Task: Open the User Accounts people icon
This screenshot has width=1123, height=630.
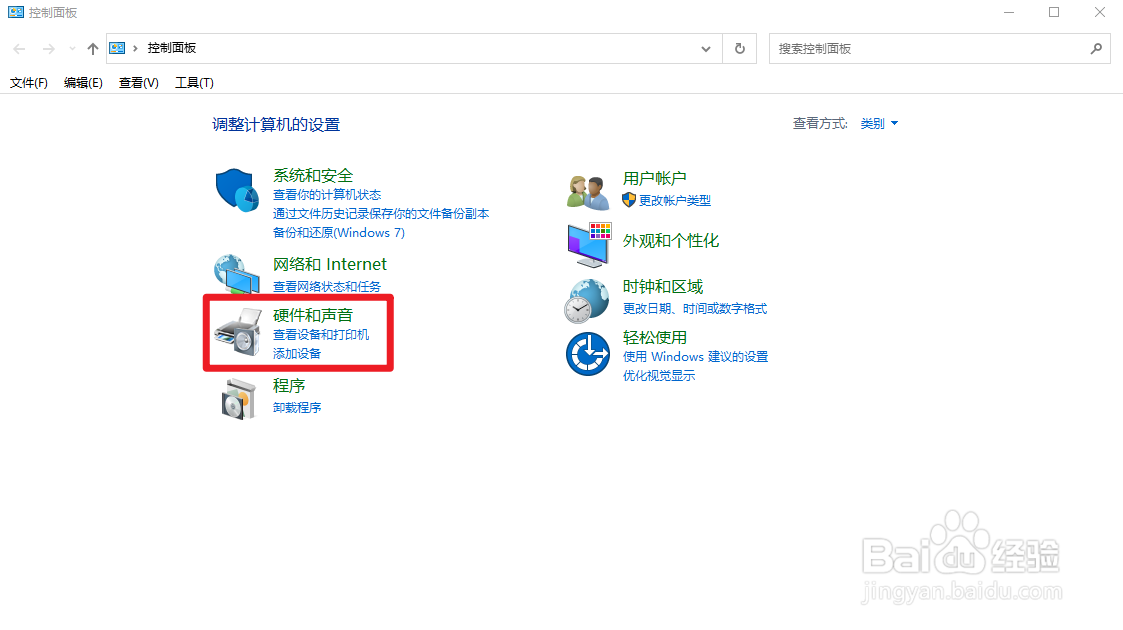Action: (x=588, y=192)
